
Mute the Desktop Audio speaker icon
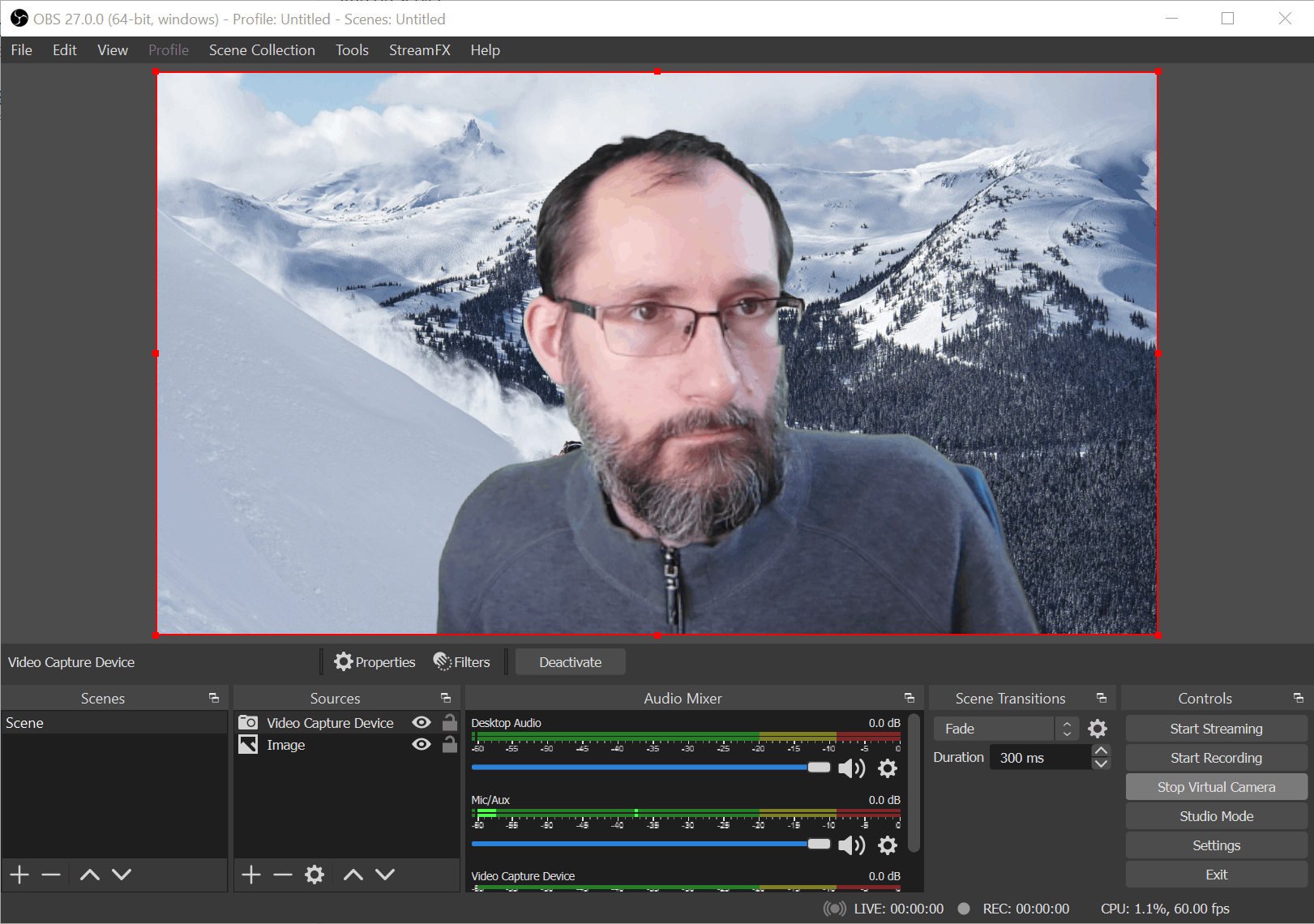point(851,768)
